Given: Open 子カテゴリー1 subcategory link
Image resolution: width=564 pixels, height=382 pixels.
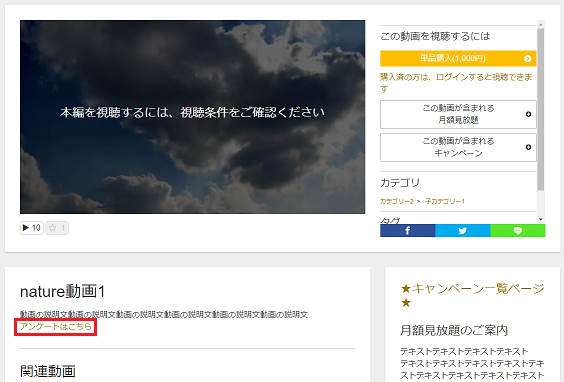Looking at the screenshot, I should (x=445, y=201).
